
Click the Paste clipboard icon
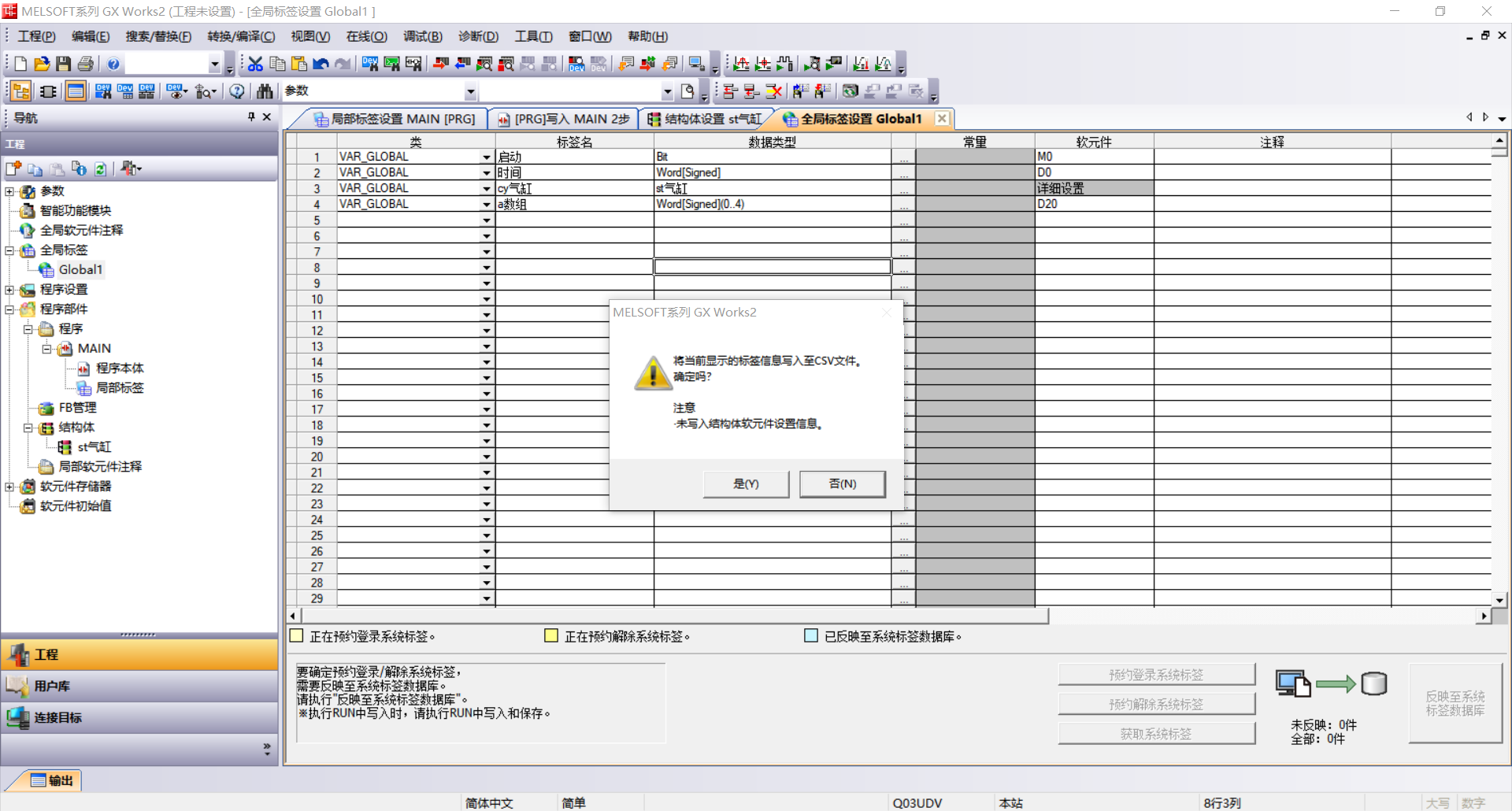click(299, 64)
